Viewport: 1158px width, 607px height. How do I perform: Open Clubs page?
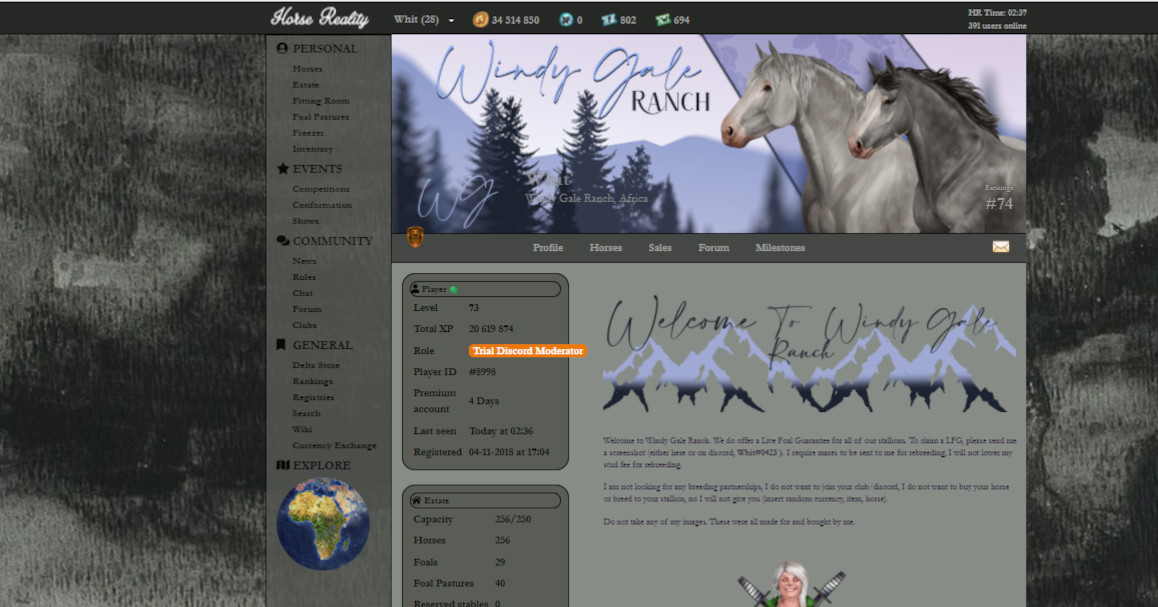pos(304,325)
